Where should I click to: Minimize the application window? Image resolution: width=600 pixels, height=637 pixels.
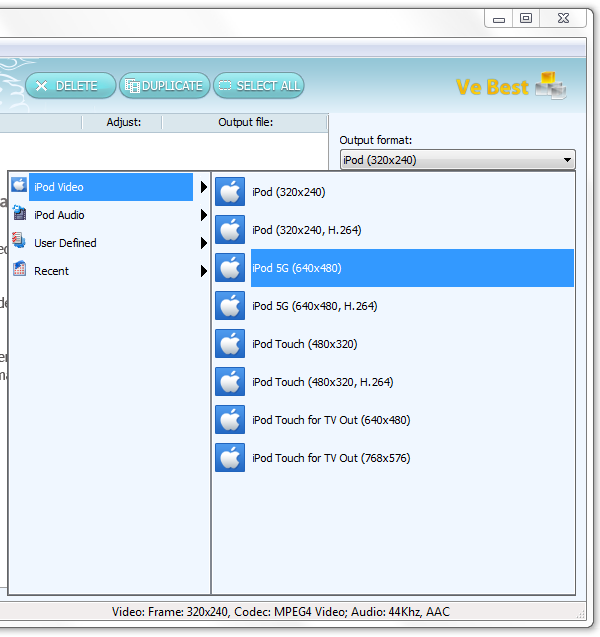(499, 19)
